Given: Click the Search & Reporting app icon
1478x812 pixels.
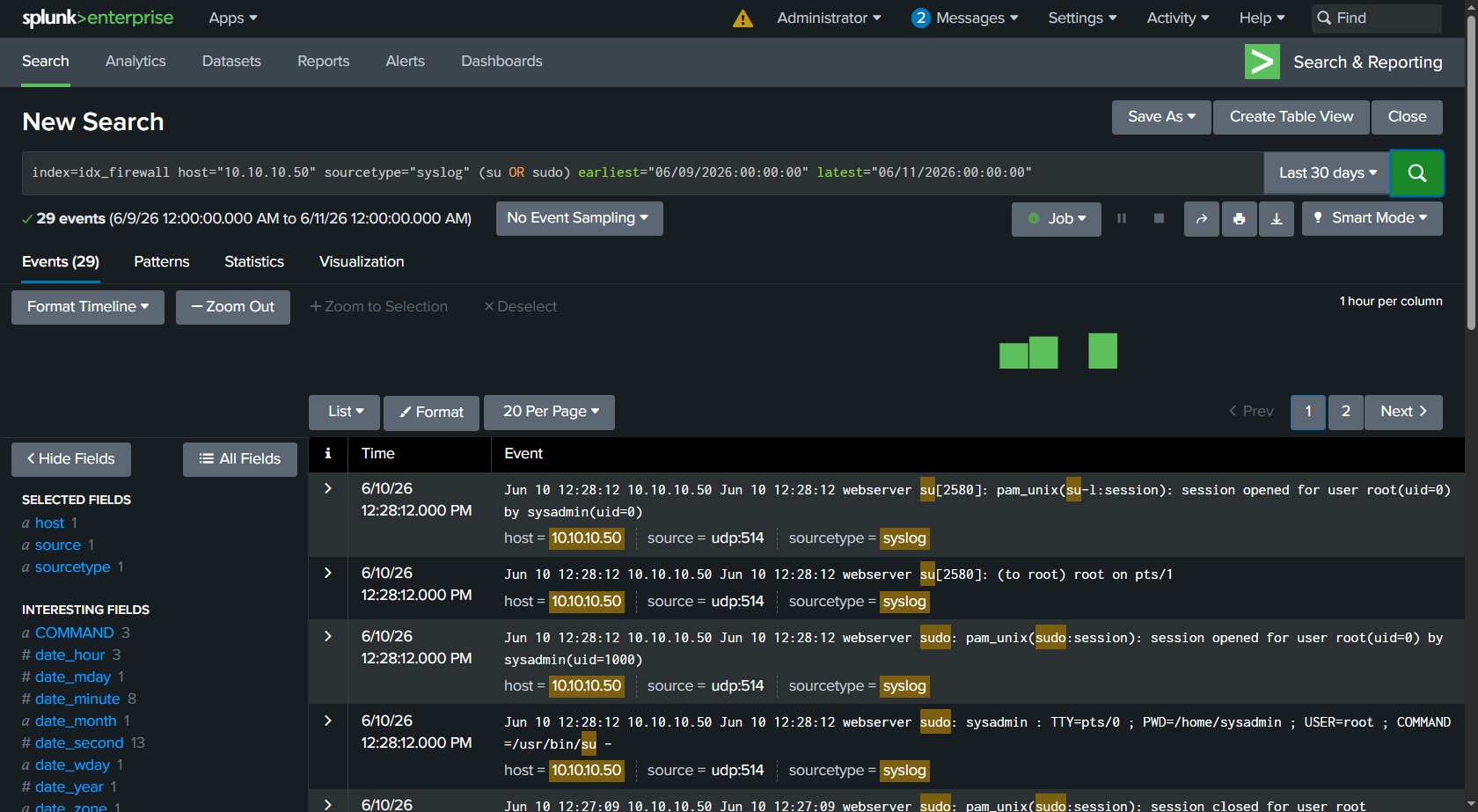Looking at the screenshot, I should coord(1262,62).
